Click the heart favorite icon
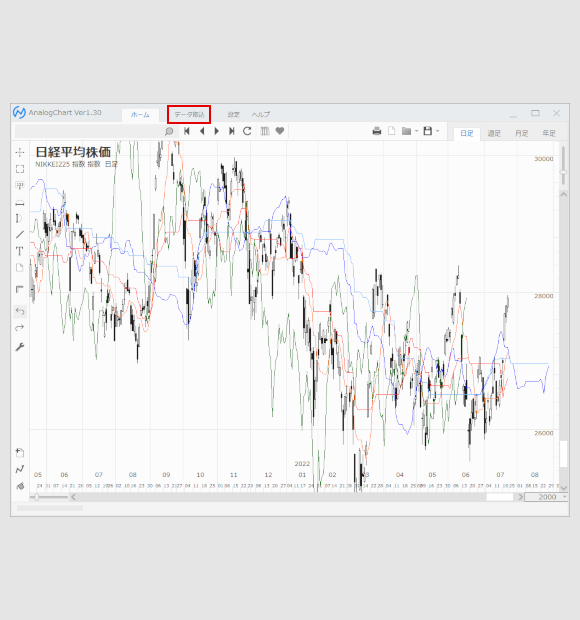Screen dimensions: 580x620 click(280, 131)
